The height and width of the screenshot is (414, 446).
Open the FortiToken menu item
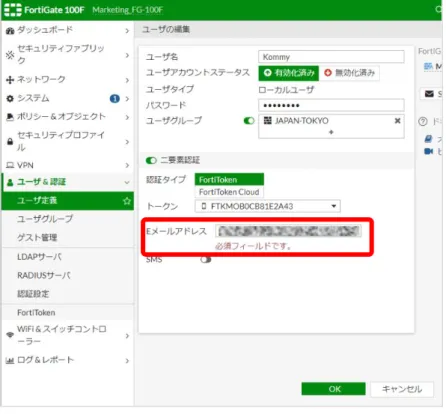pyautogui.click(x=36, y=313)
